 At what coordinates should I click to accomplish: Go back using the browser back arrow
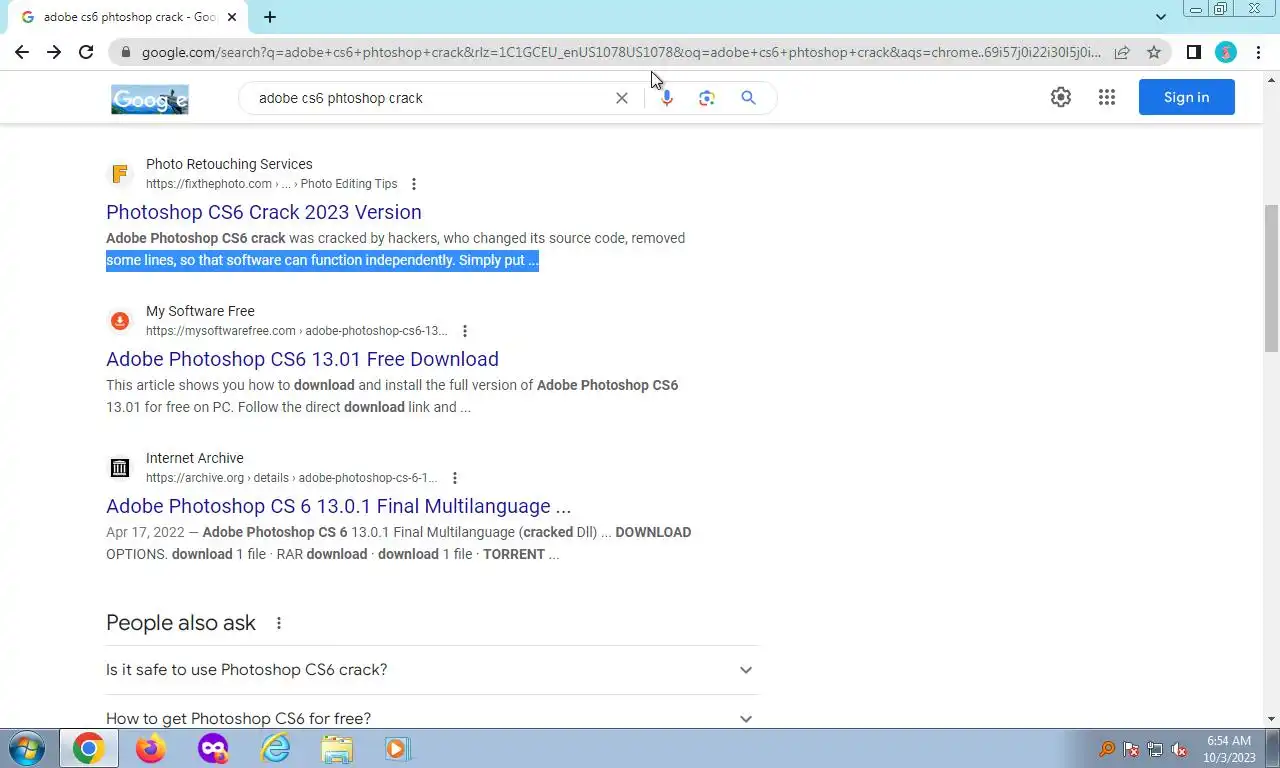(x=22, y=52)
